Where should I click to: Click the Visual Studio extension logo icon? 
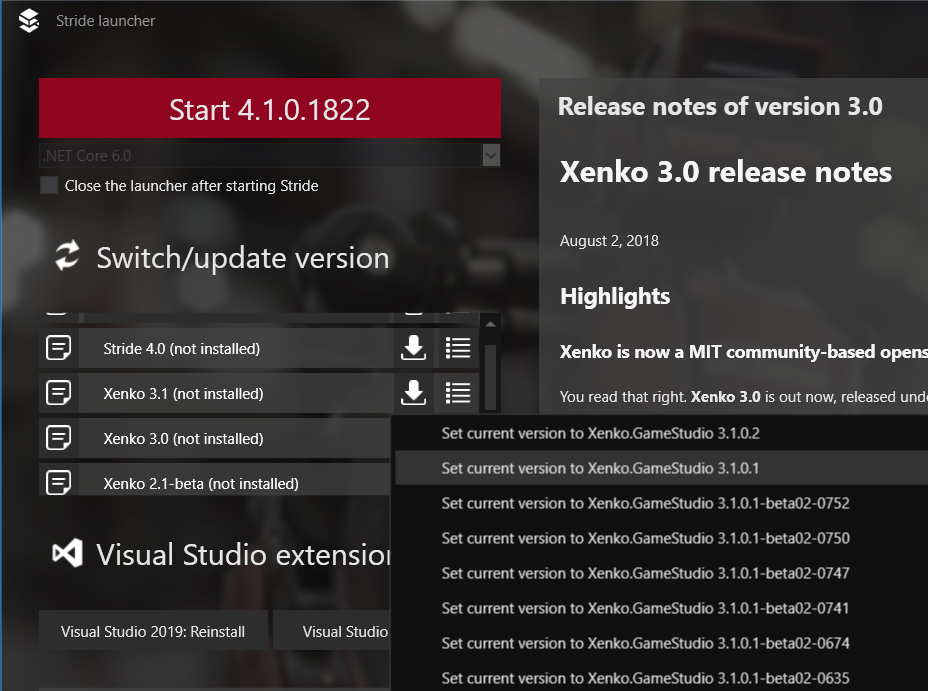67,553
